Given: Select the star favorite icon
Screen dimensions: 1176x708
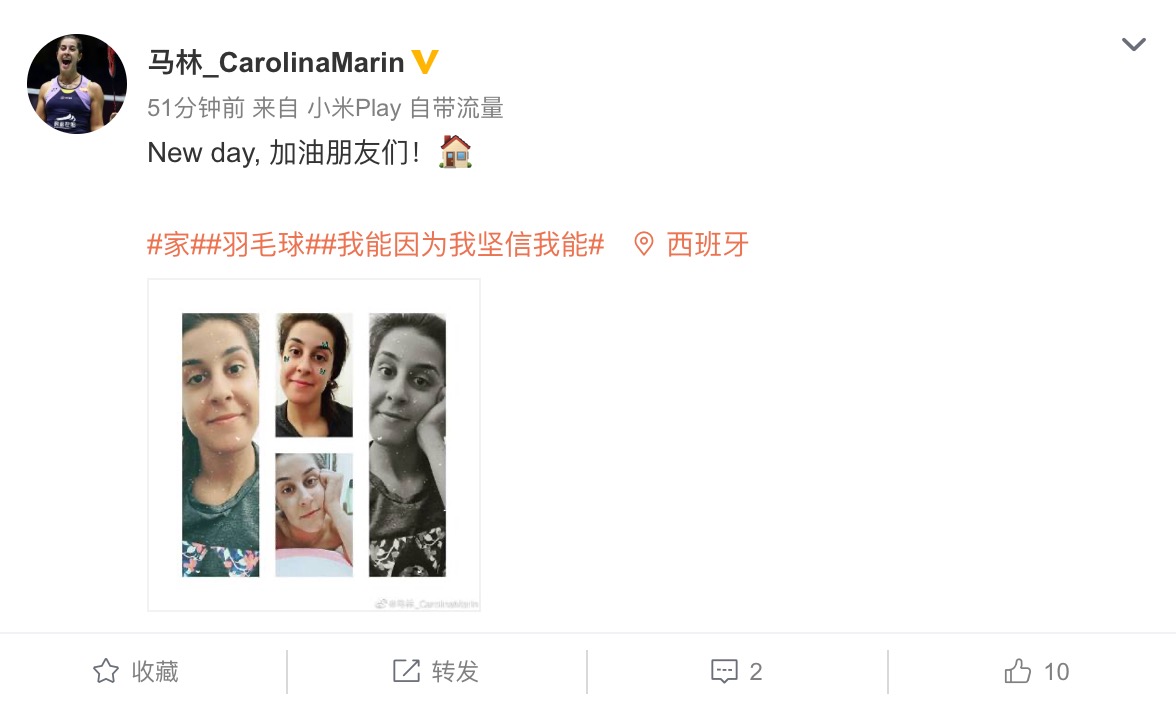Looking at the screenshot, I should point(106,671).
